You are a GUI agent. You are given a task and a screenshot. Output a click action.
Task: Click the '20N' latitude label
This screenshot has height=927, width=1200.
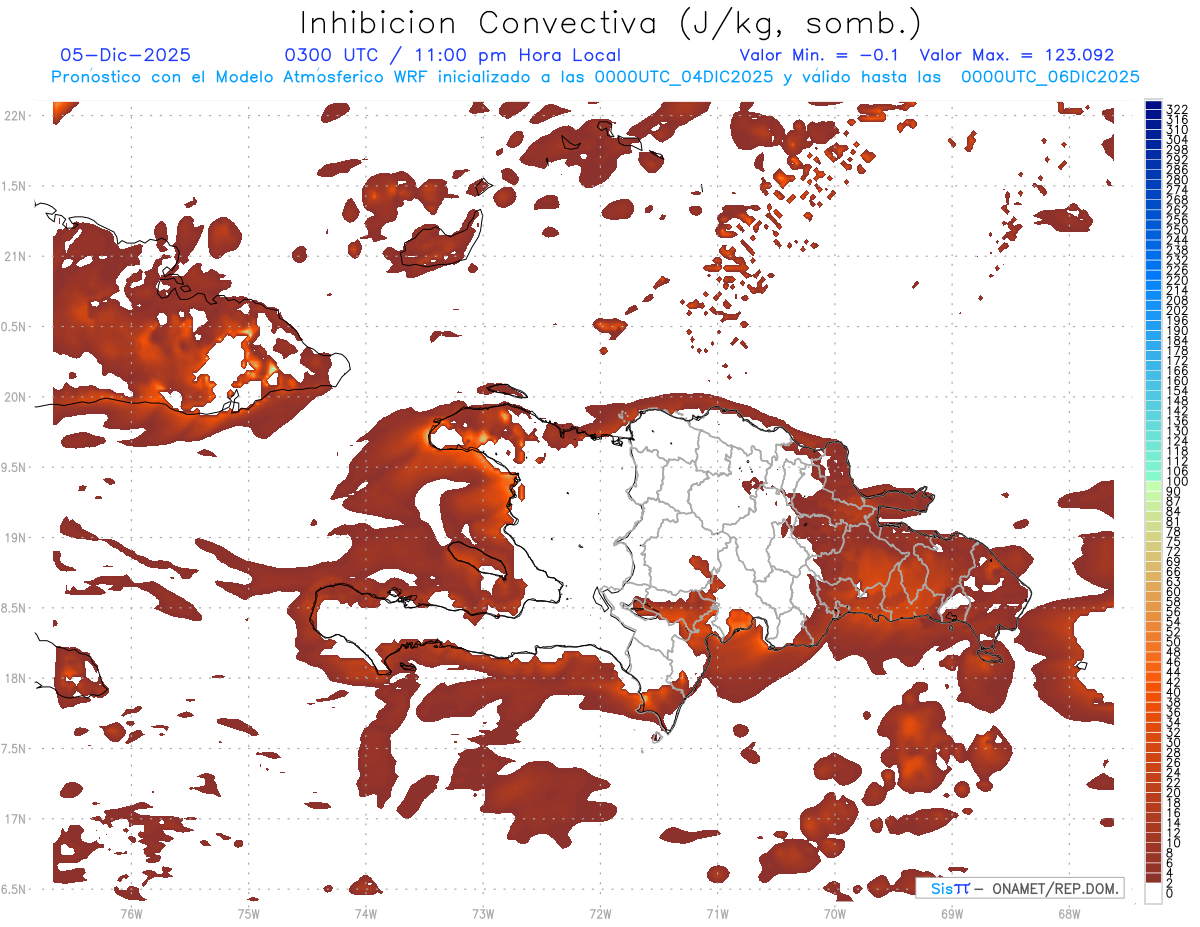pyautogui.click(x=15, y=397)
